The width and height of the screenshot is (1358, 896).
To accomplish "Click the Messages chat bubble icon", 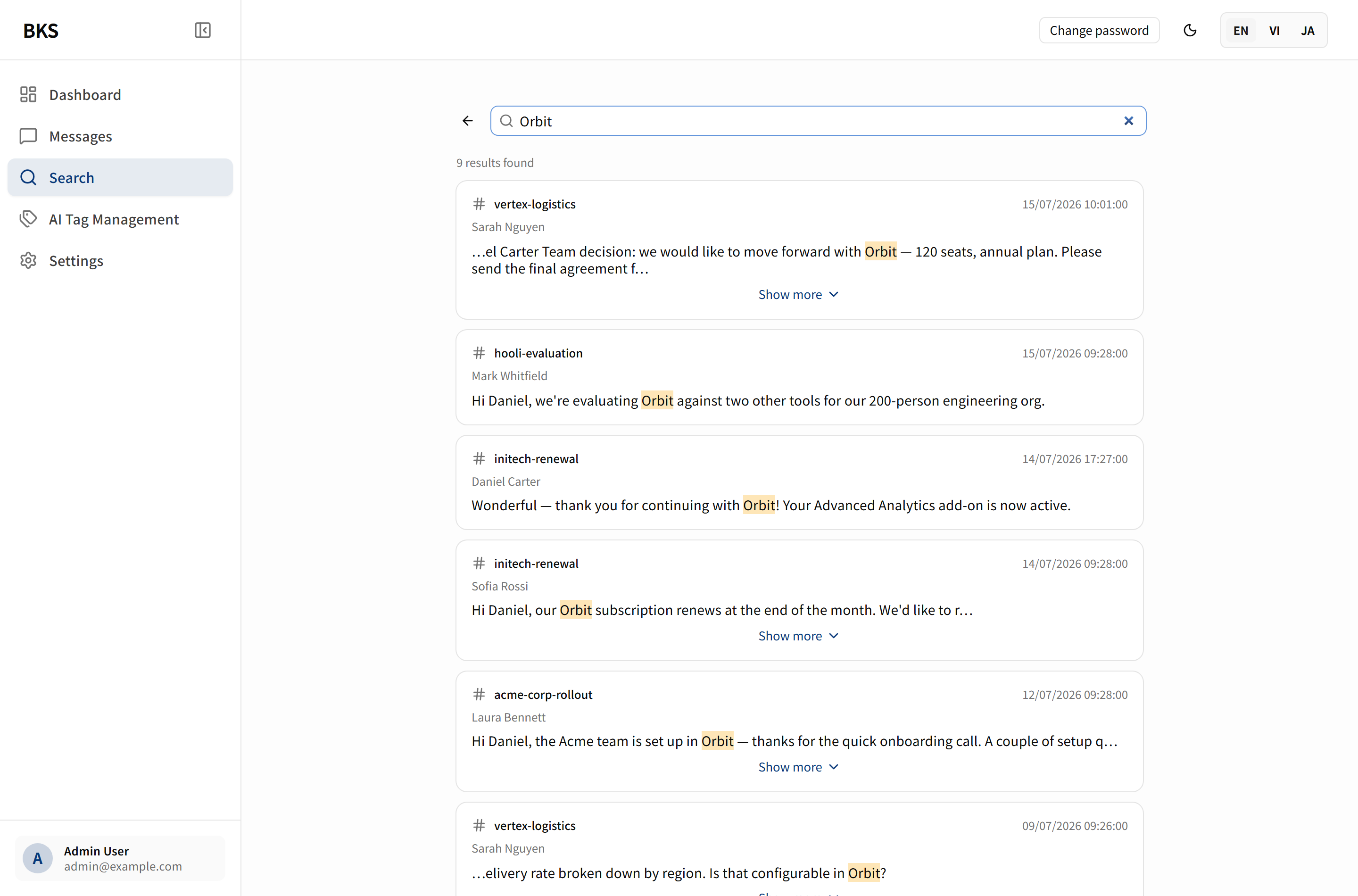I will (28, 136).
